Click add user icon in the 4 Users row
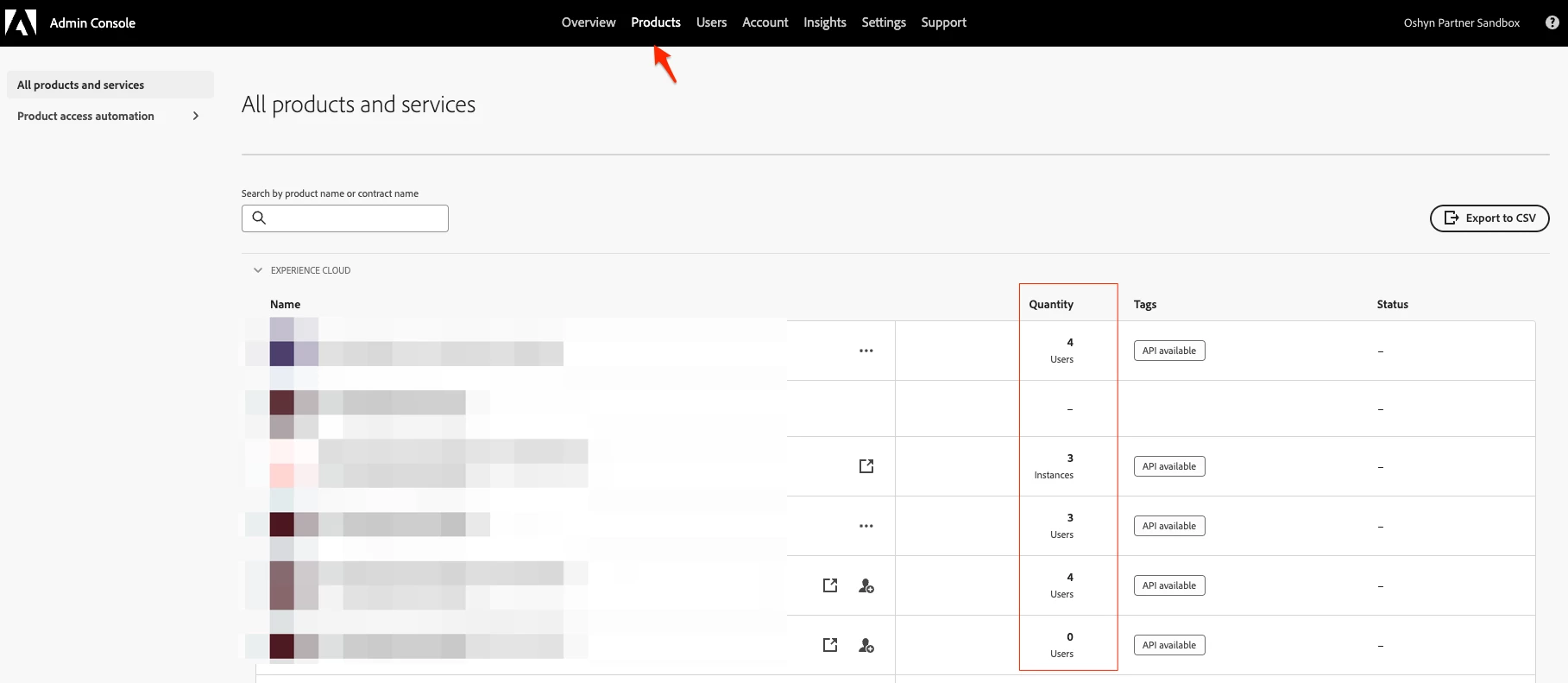 (x=866, y=585)
